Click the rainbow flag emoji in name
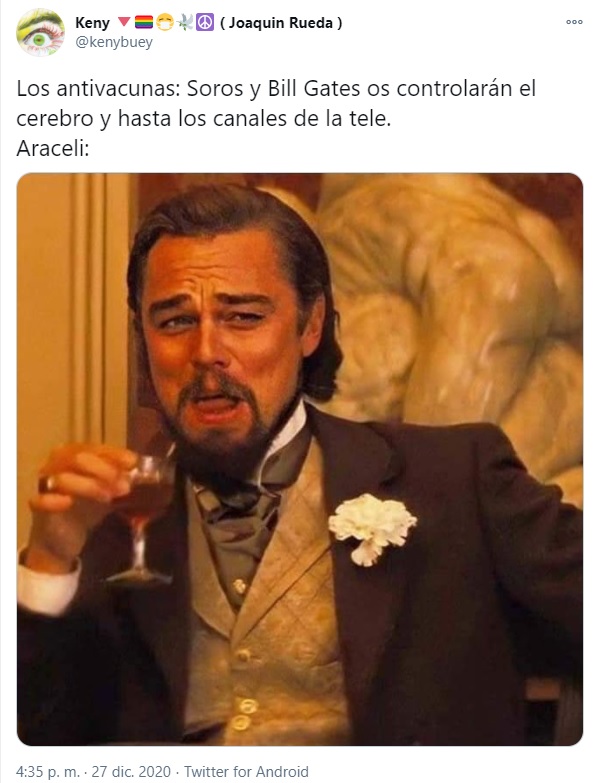This screenshot has width=598, height=783. (x=144, y=22)
